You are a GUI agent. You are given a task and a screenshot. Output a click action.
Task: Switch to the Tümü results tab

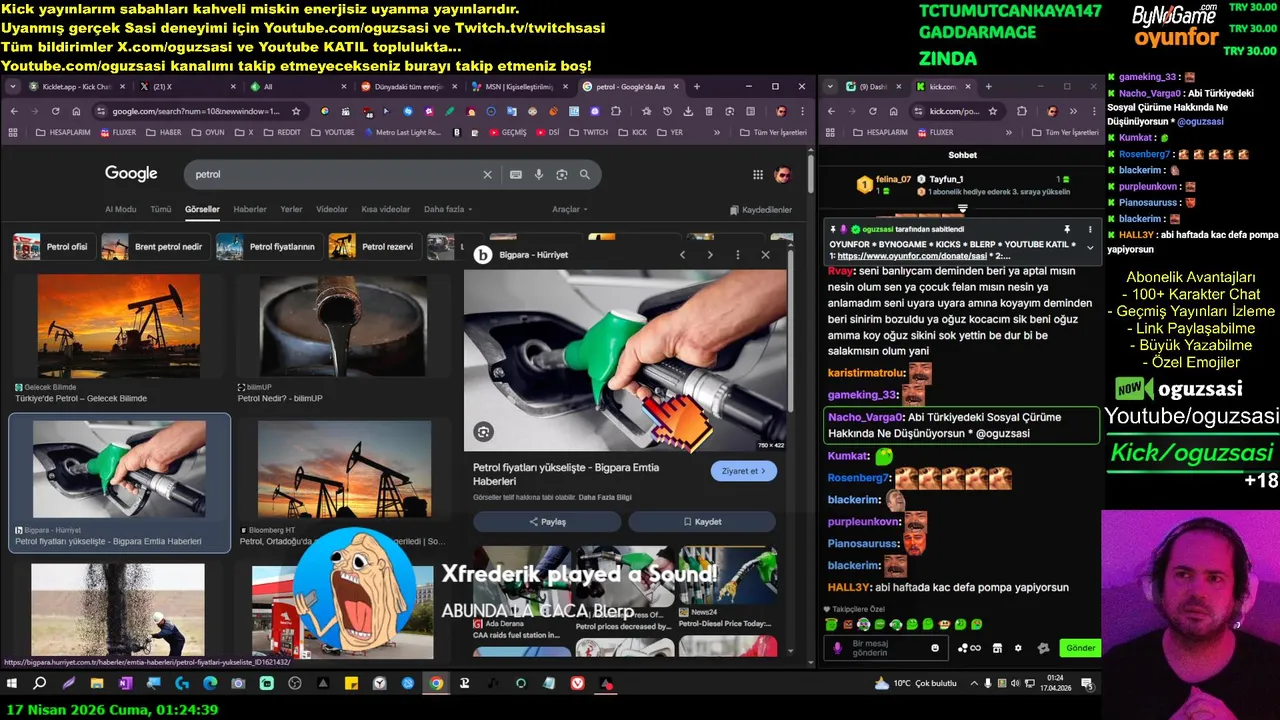coord(160,209)
